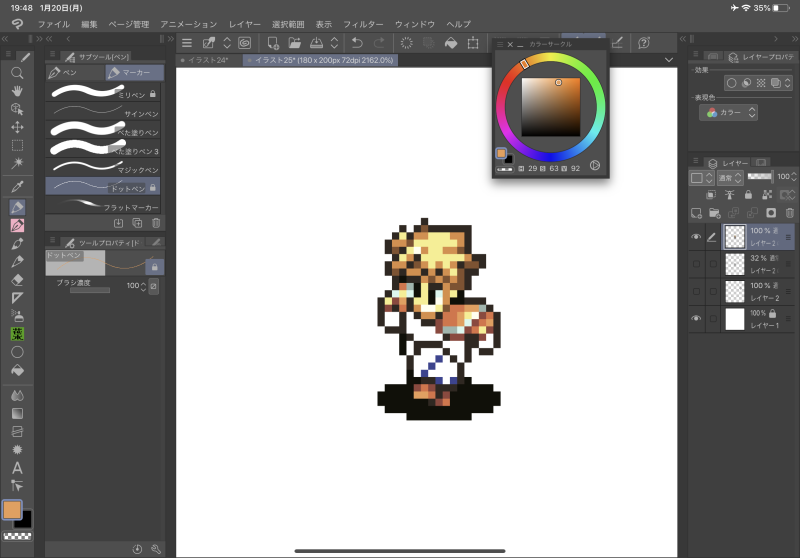Select the eyedropper tool
Viewport: 800px width, 558px height.
click(17, 186)
